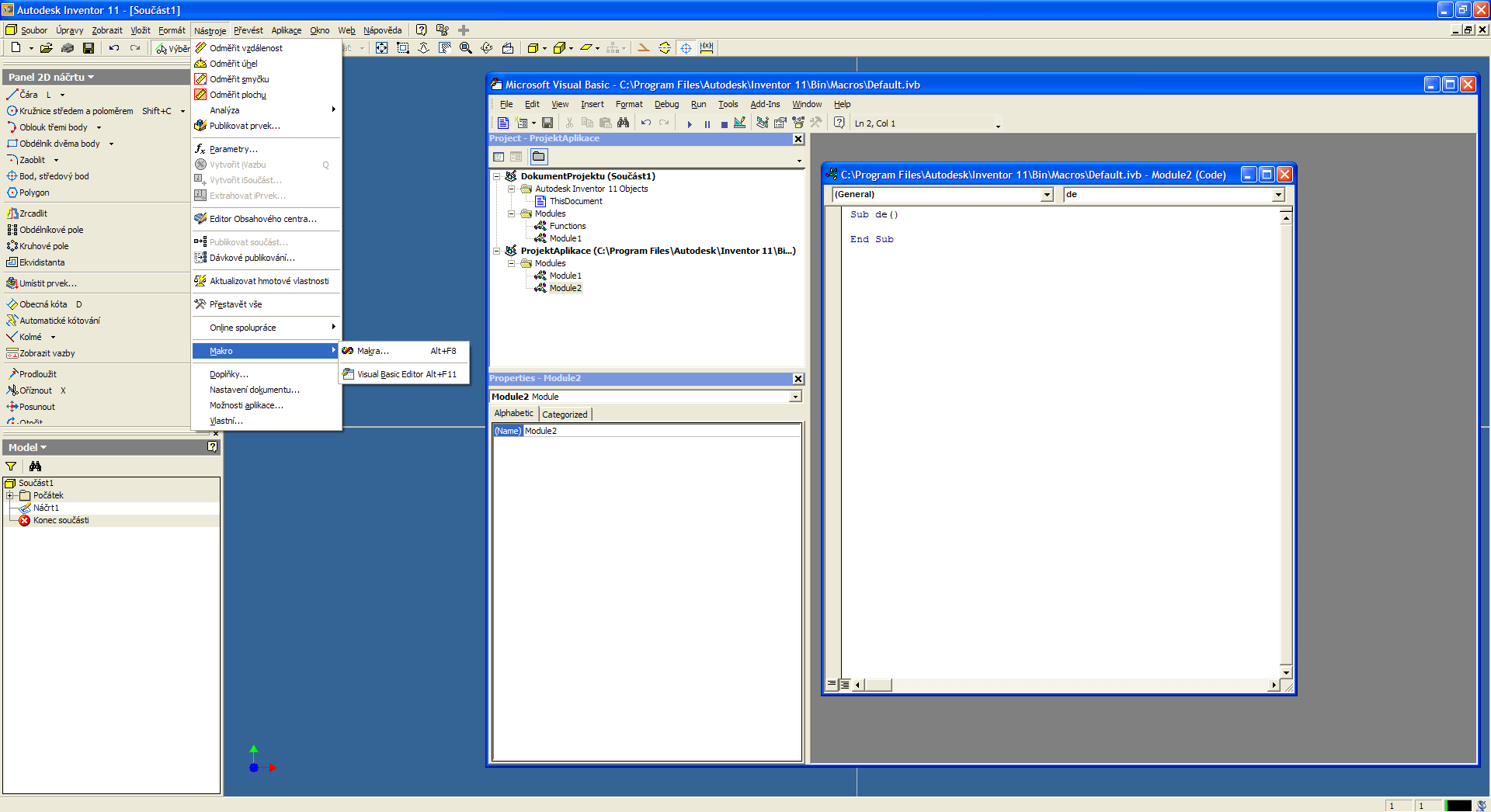Click the magnifier Zoom icon in Inventor
This screenshot has width=1491, height=812.
click(465, 48)
